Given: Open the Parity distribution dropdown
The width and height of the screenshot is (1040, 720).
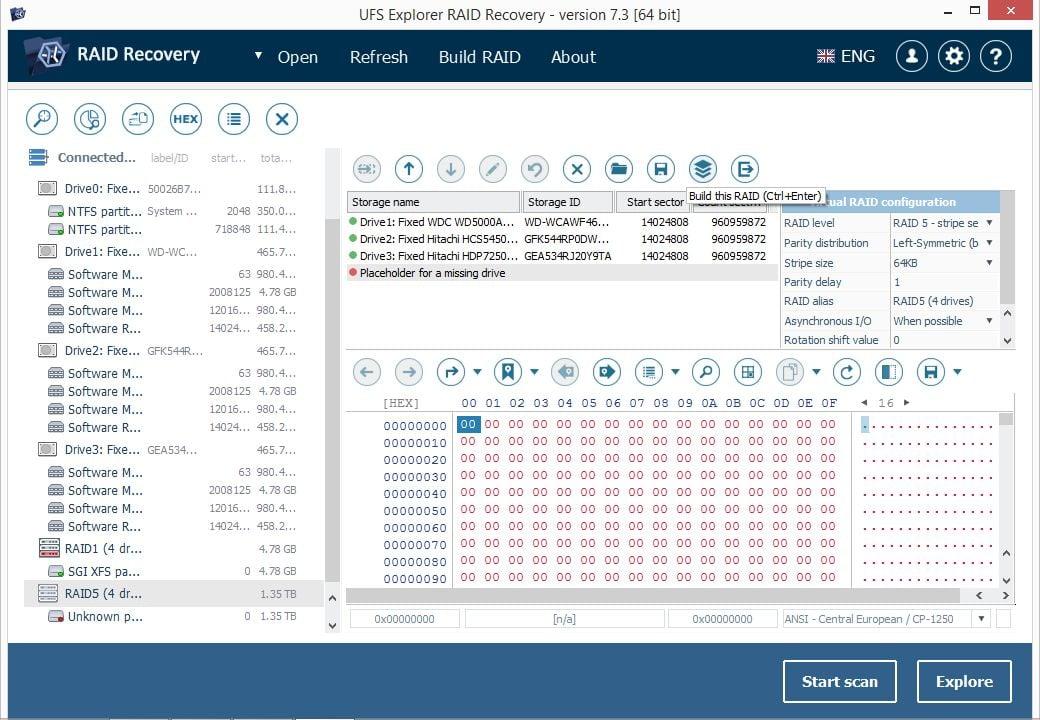Looking at the screenshot, I should click(990, 243).
